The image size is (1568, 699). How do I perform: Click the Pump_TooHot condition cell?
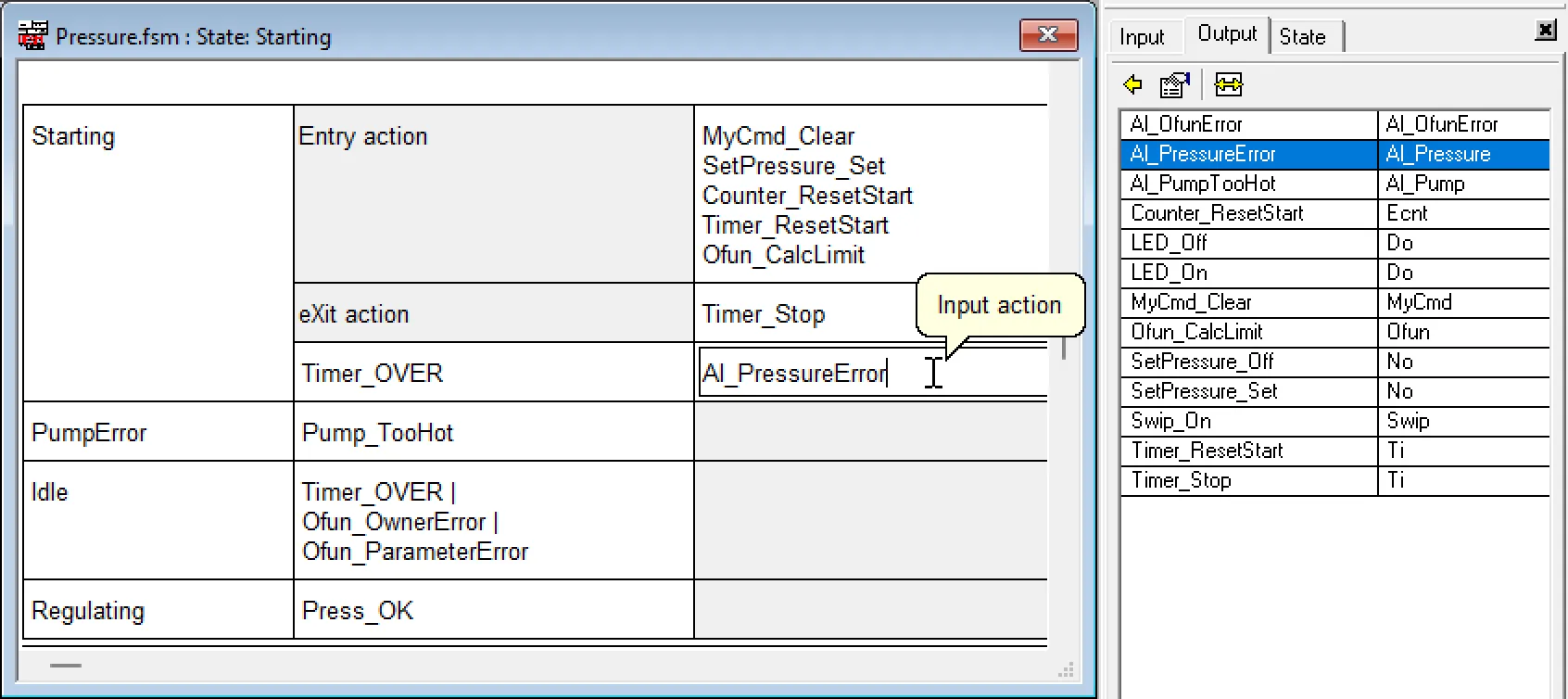pos(494,432)
